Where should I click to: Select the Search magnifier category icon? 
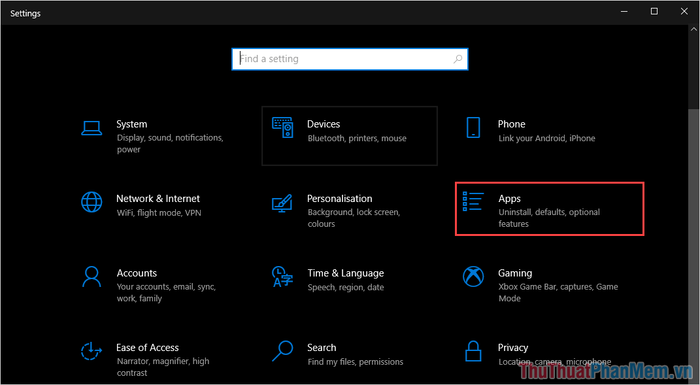pyautogui.click(x=283, y=351)
